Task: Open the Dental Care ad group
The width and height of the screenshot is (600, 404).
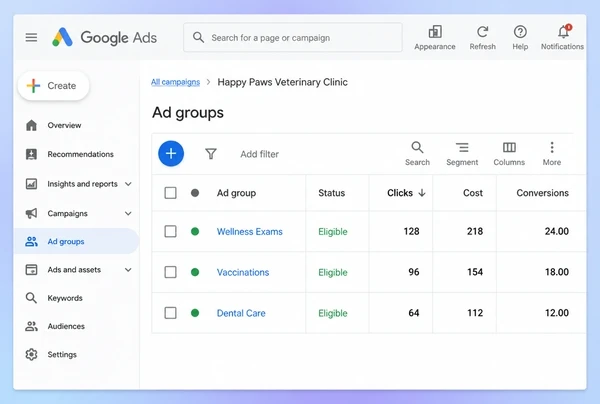Action: [x=241, y=313]
